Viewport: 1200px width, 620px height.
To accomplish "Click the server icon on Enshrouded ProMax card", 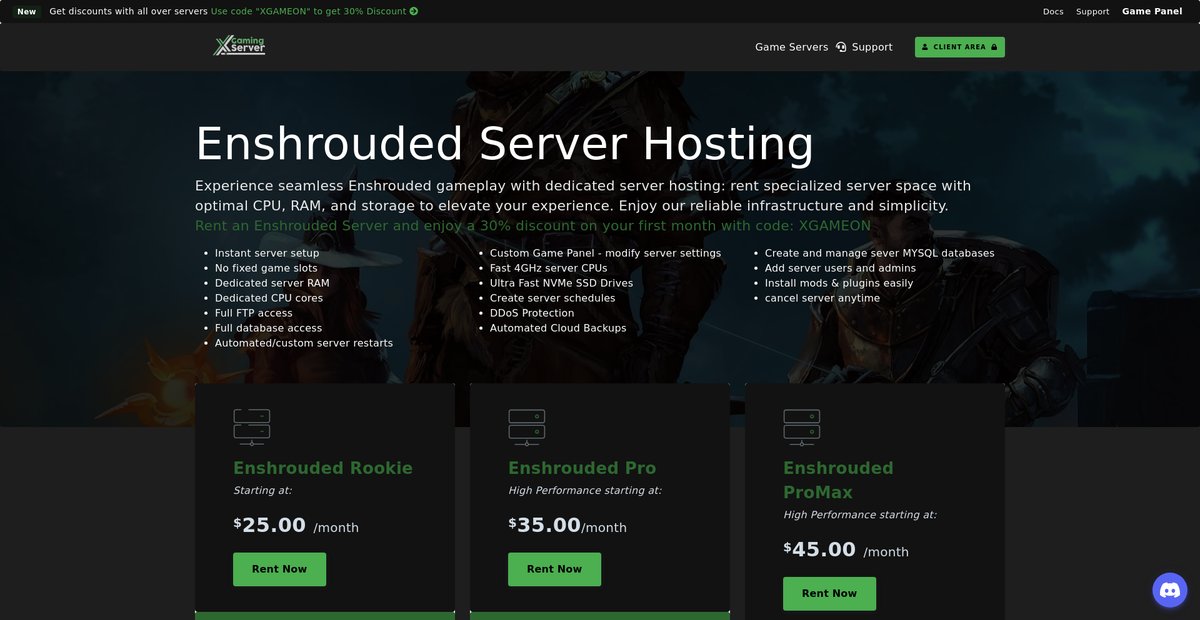I will [802, 427].
